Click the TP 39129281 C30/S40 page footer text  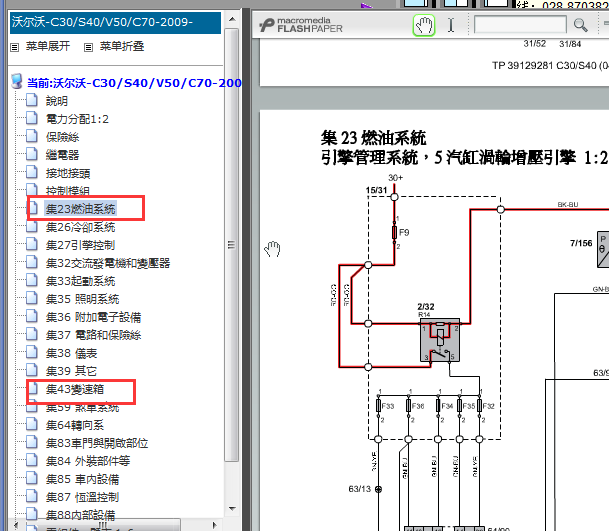(550, 65)
